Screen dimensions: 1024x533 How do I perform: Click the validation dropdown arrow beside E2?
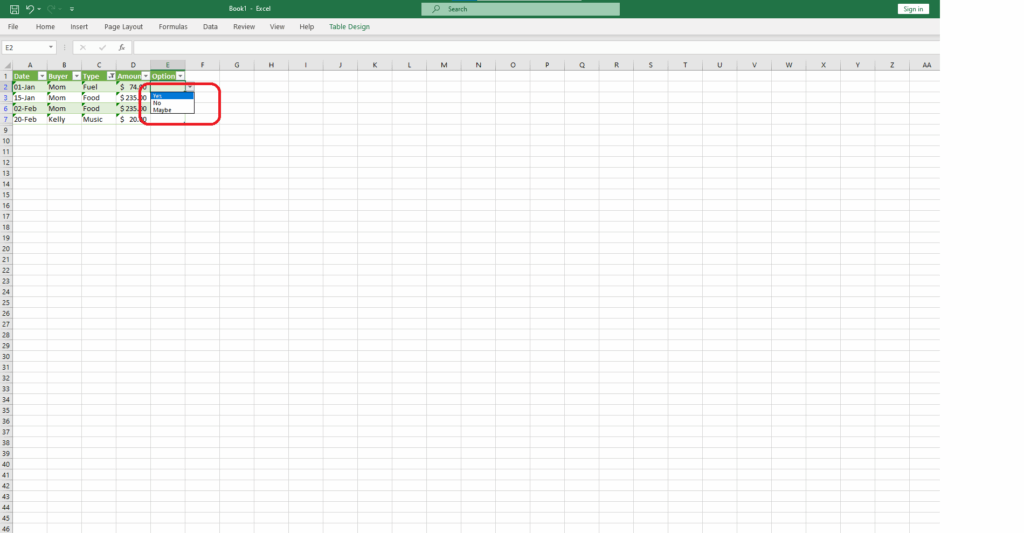click(x=189, y=87)
